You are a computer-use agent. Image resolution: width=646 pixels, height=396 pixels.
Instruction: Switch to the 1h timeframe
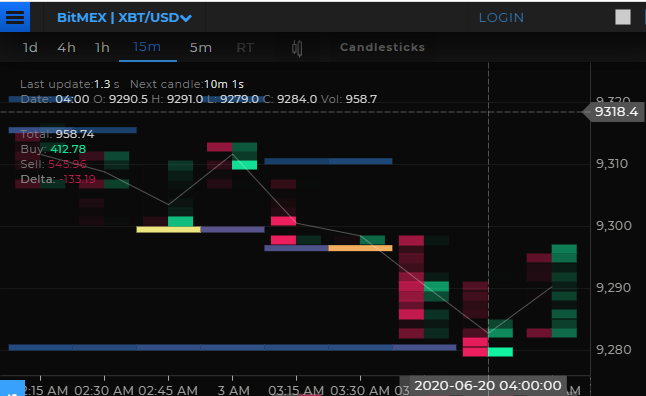102,48
